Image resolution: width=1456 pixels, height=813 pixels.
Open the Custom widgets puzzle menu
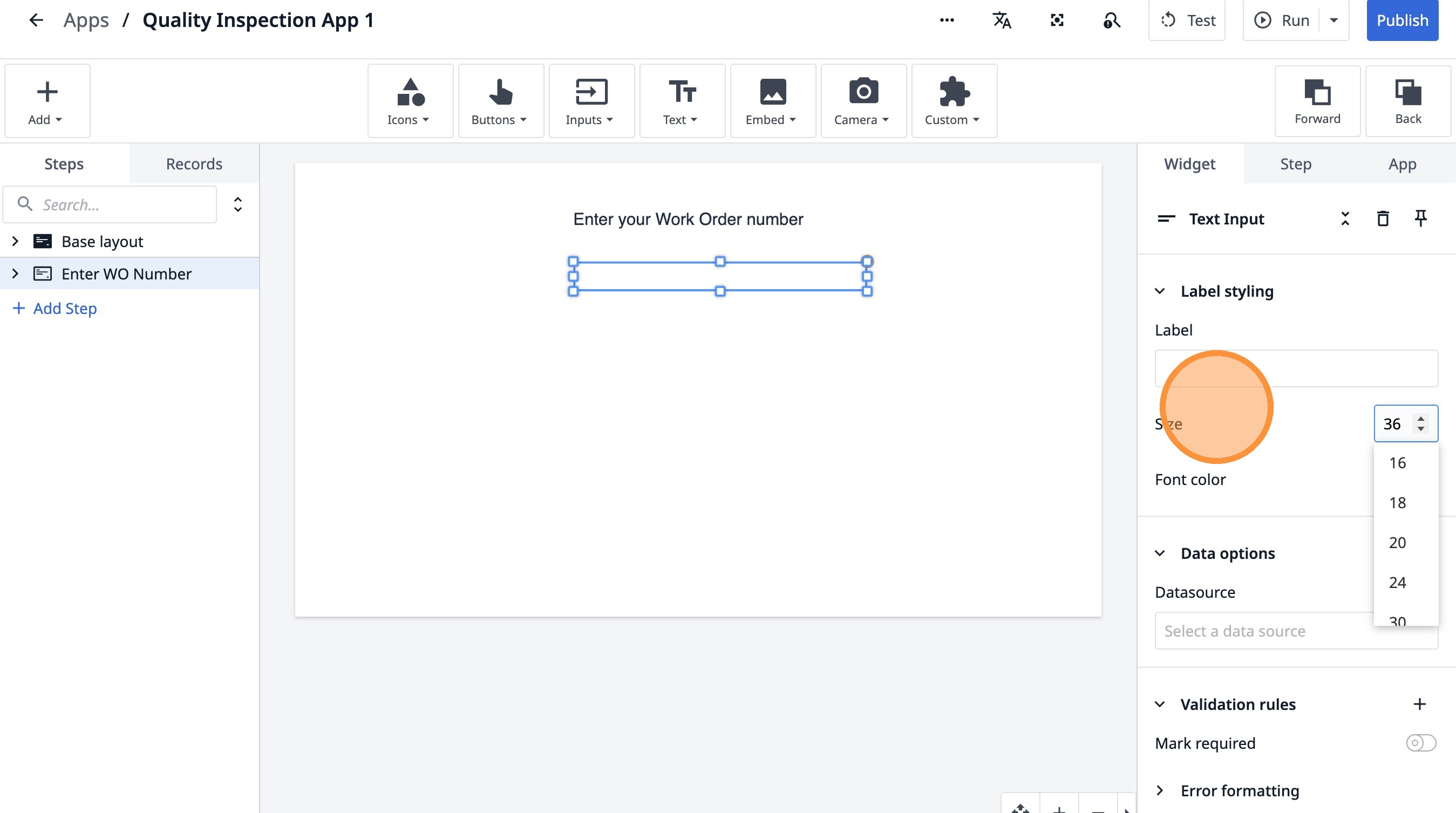point(954,101)
